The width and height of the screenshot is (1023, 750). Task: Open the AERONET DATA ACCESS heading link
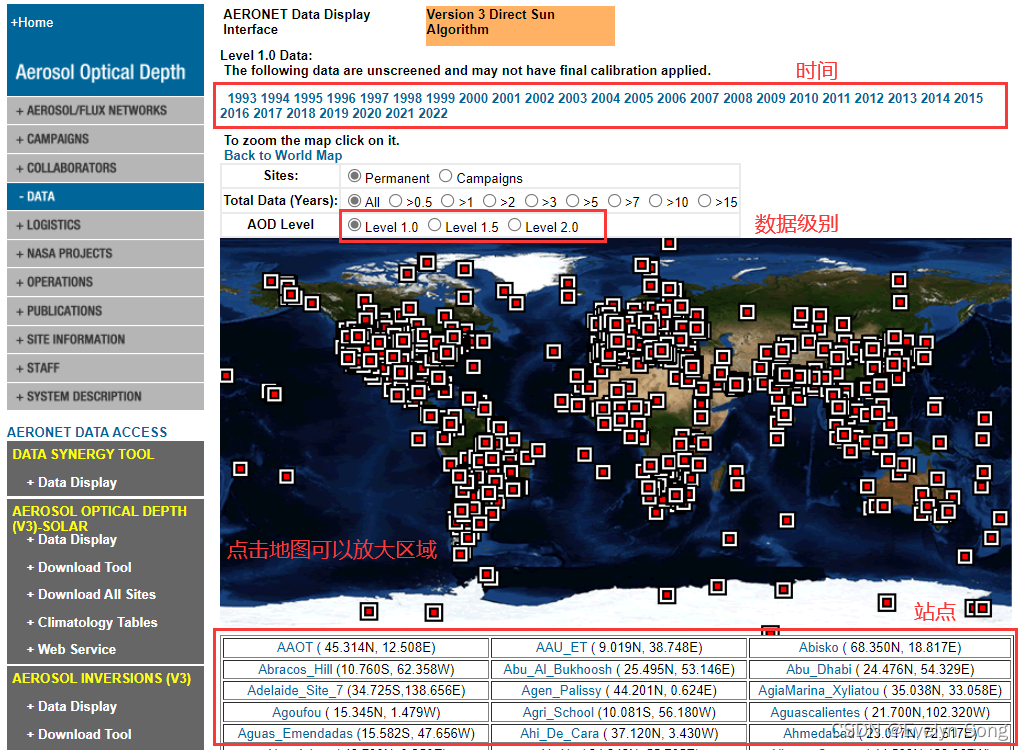pos(87,432)
